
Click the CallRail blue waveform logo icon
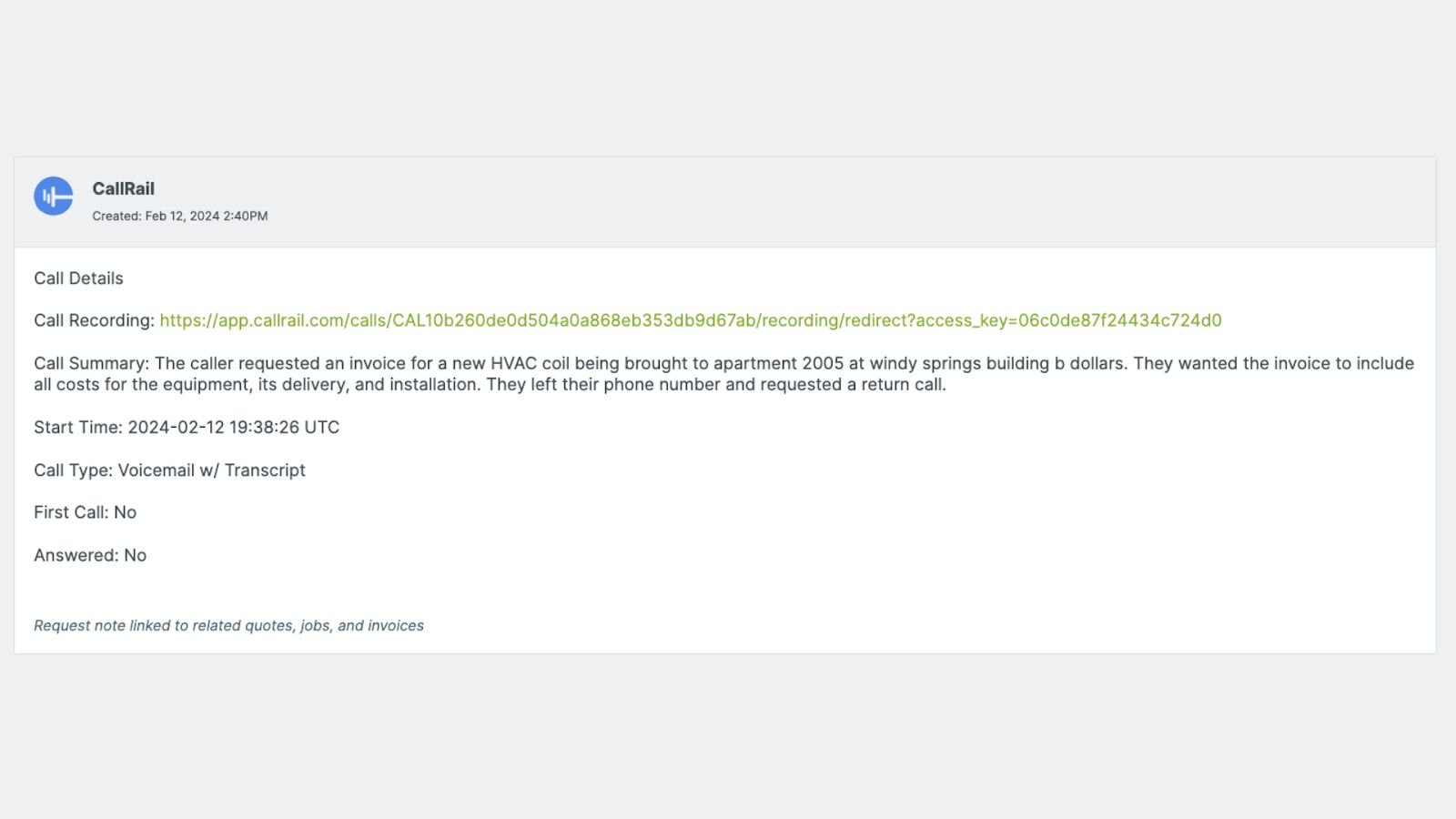click(x=54, y=196)
